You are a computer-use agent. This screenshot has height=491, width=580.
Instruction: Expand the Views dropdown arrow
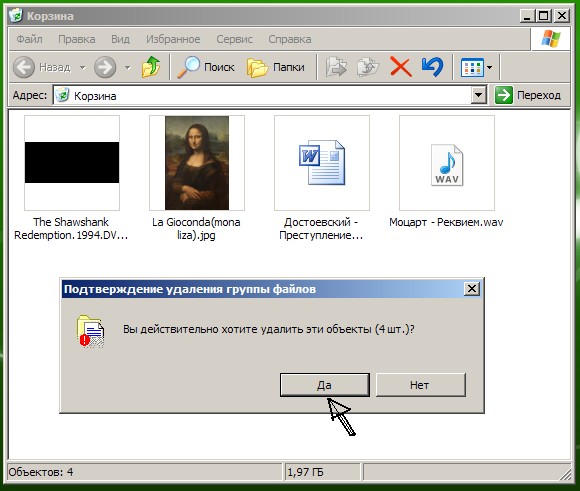tap(489, 68)
